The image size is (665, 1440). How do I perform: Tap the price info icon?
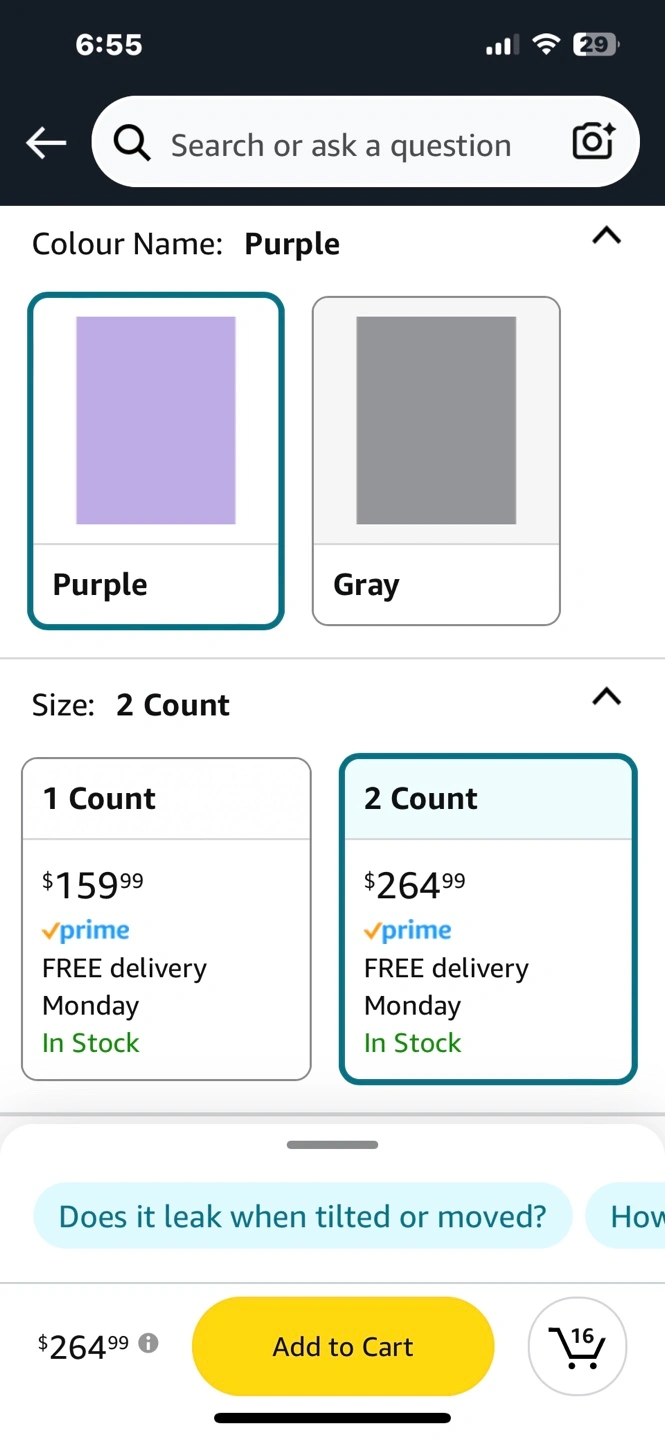[149, 1343]
